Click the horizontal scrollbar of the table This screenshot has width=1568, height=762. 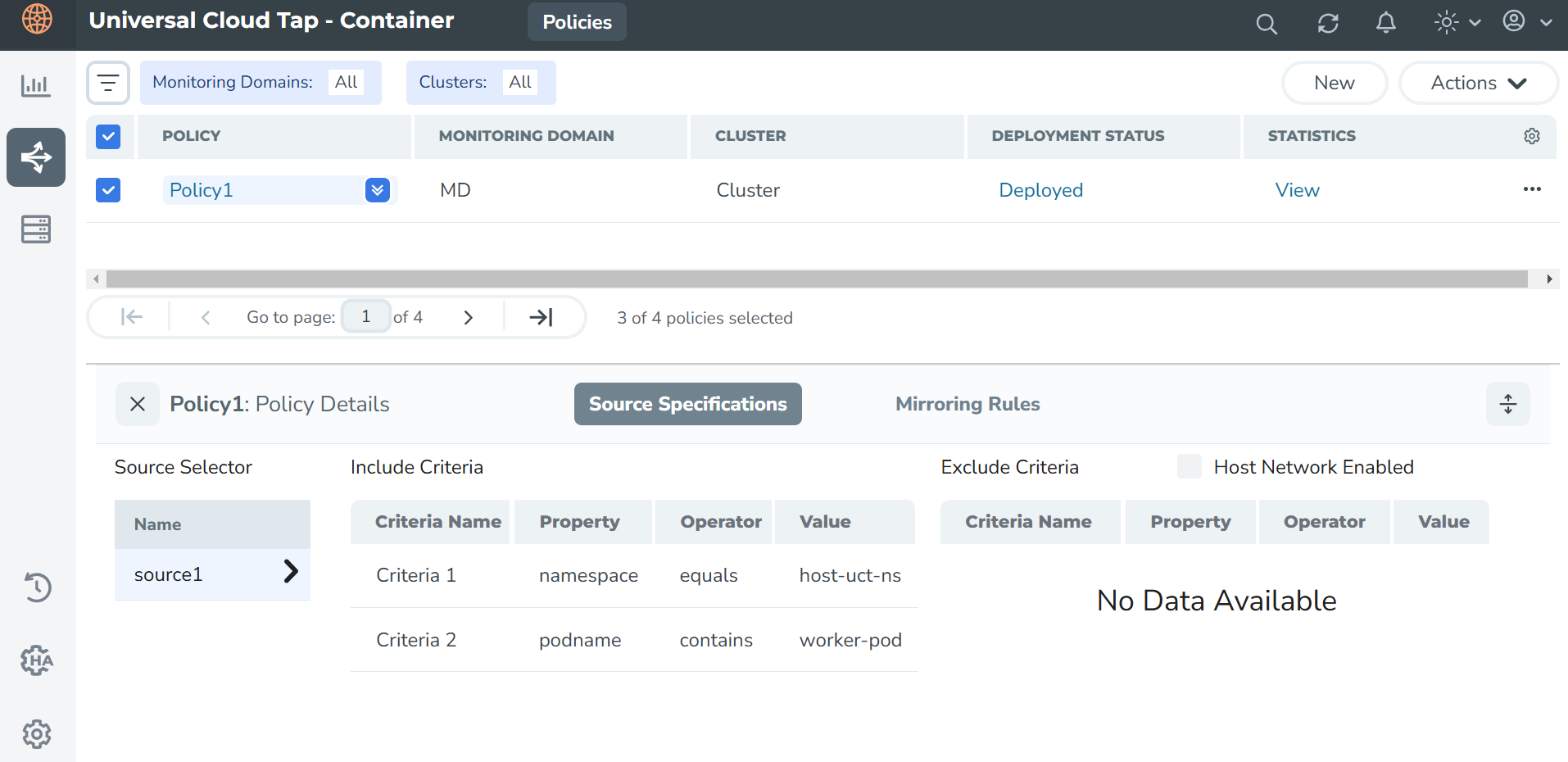point(816,279)
